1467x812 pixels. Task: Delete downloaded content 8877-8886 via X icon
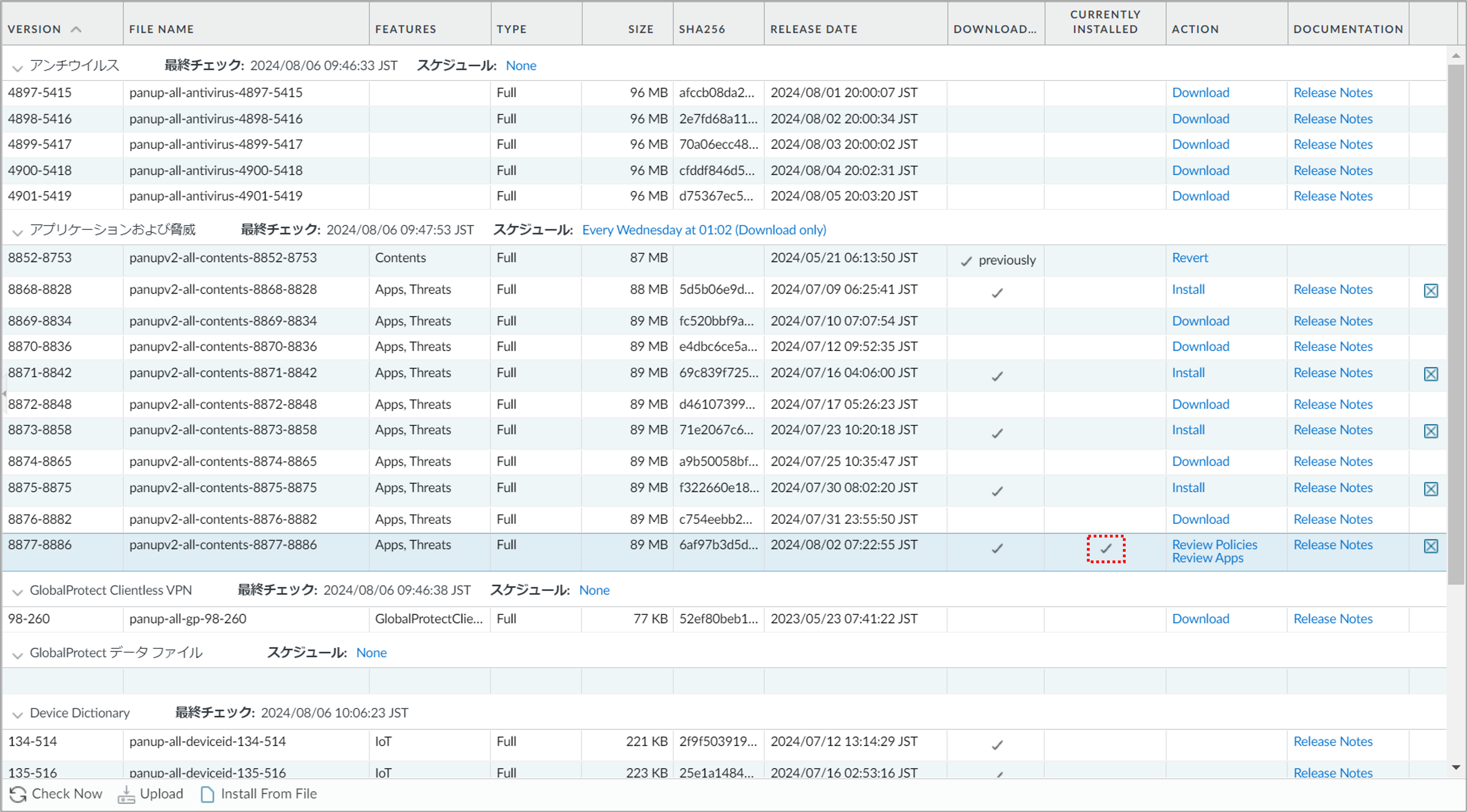point(1431,546)
